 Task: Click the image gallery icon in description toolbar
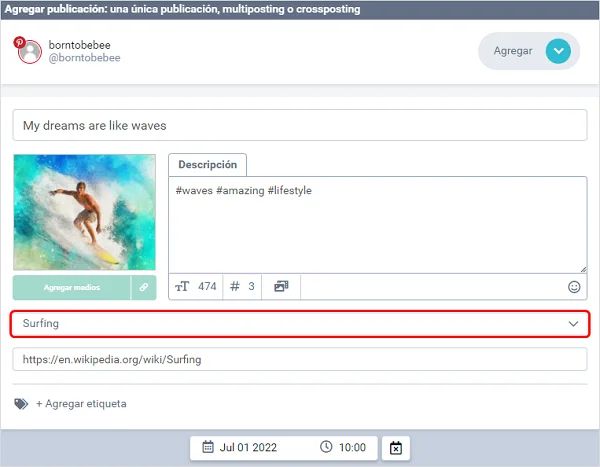(x=281, y=287)
